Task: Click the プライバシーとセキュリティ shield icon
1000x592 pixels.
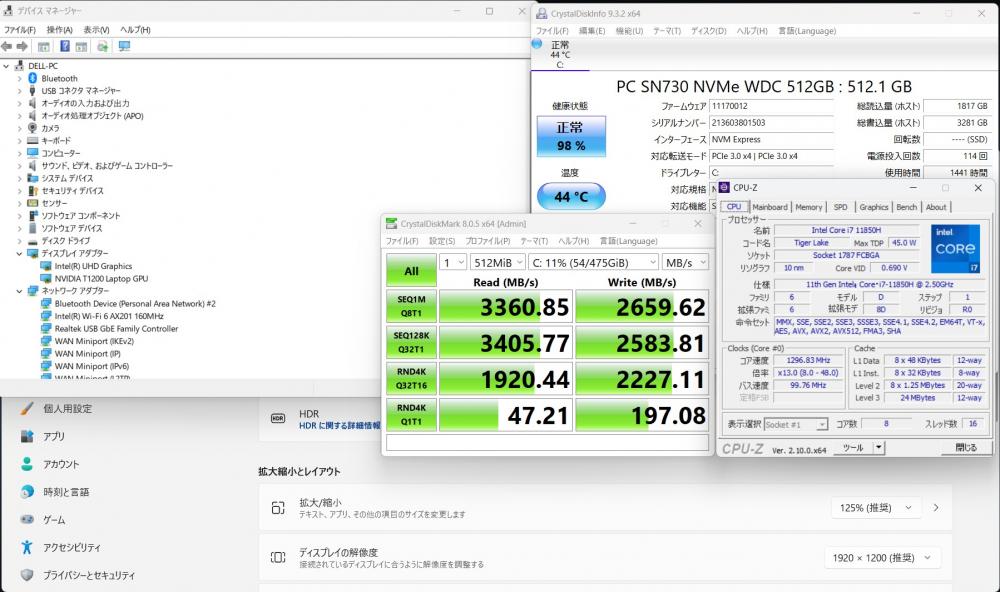Action: (x=27, y=575)
